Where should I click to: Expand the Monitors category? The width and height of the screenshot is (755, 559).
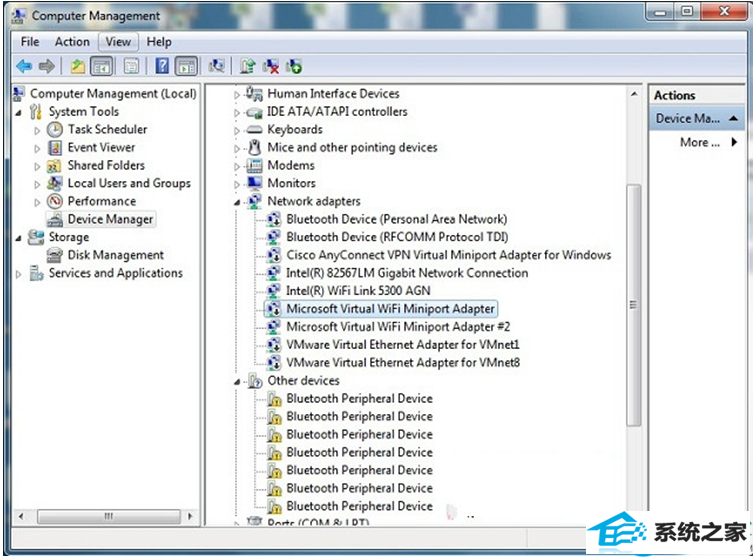(236, 185)
